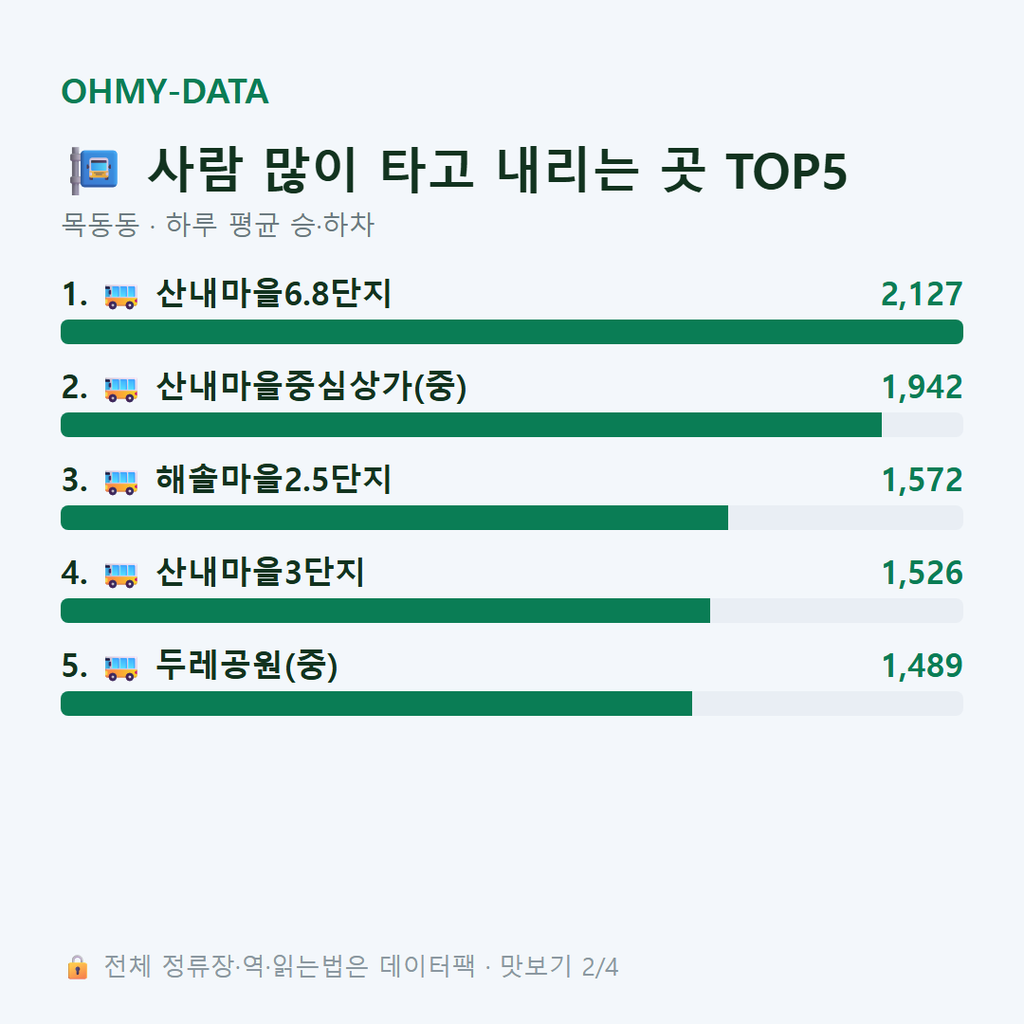1024x1024 pixels.
Task: Click bus icon beside 산내마을3단지
Action: (121, 574)
